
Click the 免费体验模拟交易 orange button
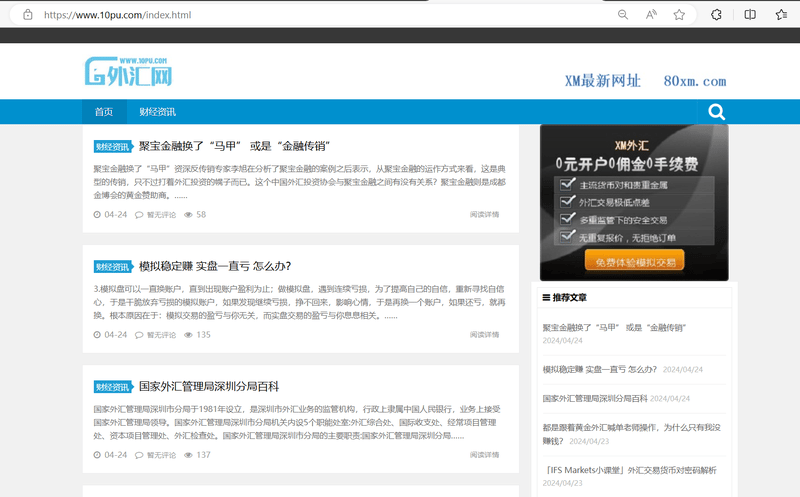pyautogui.click(x=635, y=262)
